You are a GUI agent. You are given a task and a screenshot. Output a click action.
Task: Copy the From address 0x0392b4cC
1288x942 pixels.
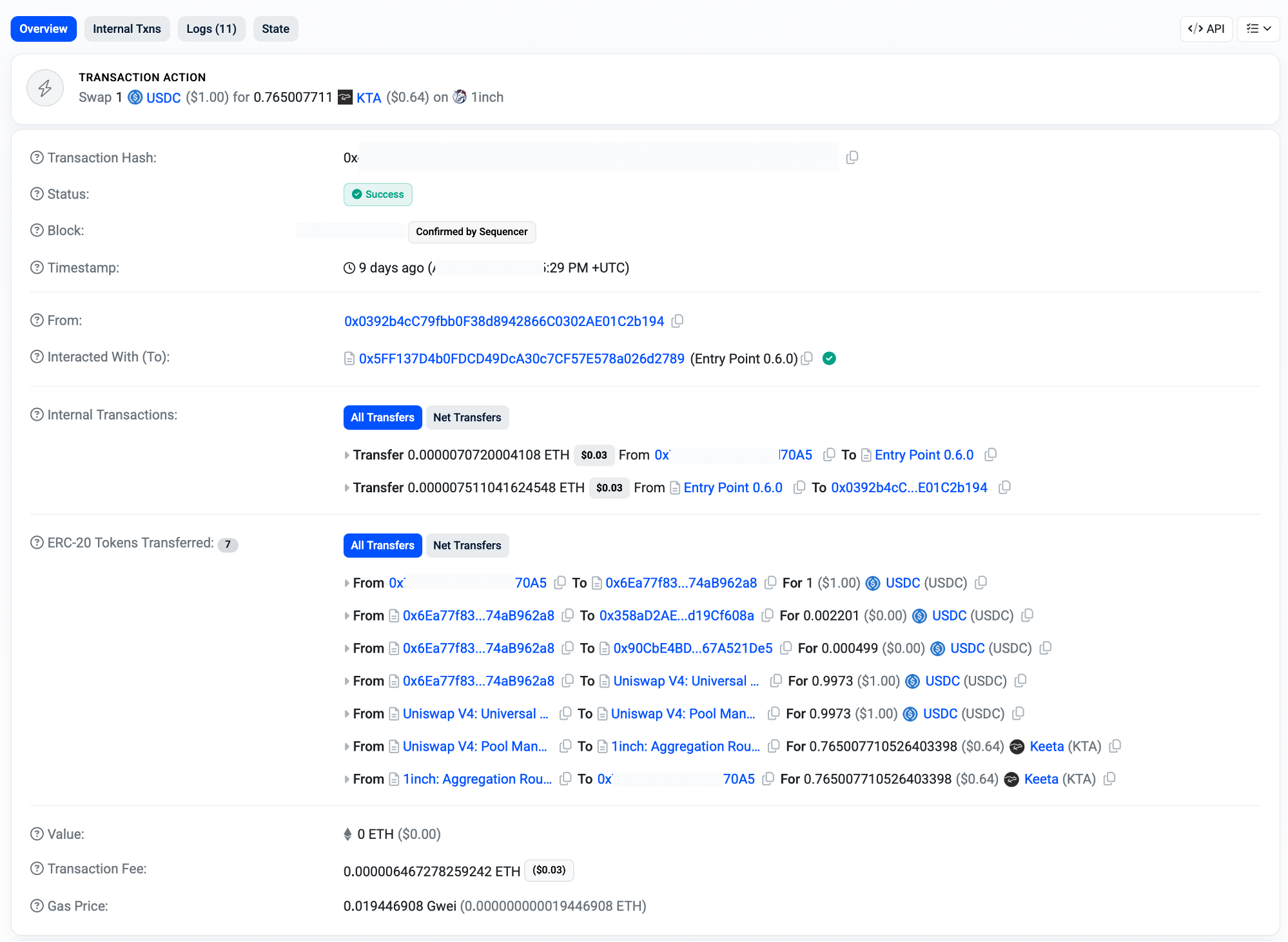click(x=677, y=321)
